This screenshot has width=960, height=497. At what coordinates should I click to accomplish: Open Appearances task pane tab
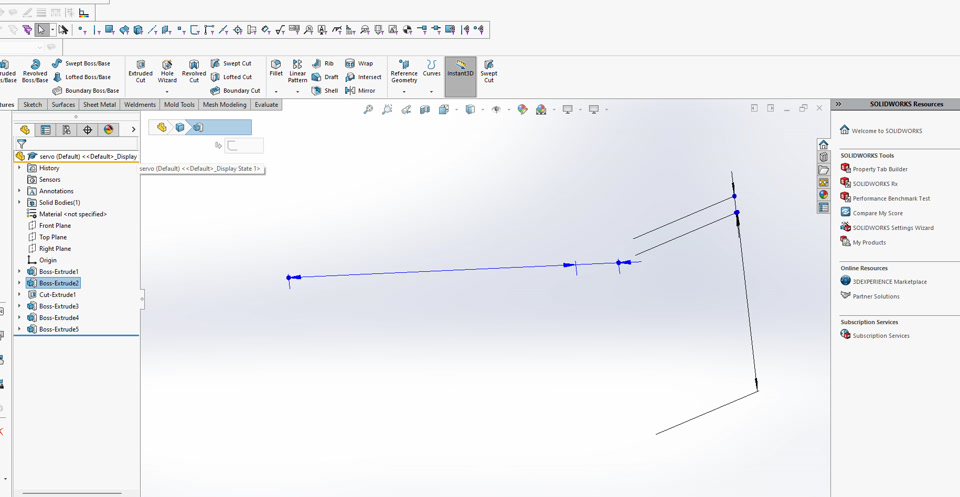pos(823,195)
